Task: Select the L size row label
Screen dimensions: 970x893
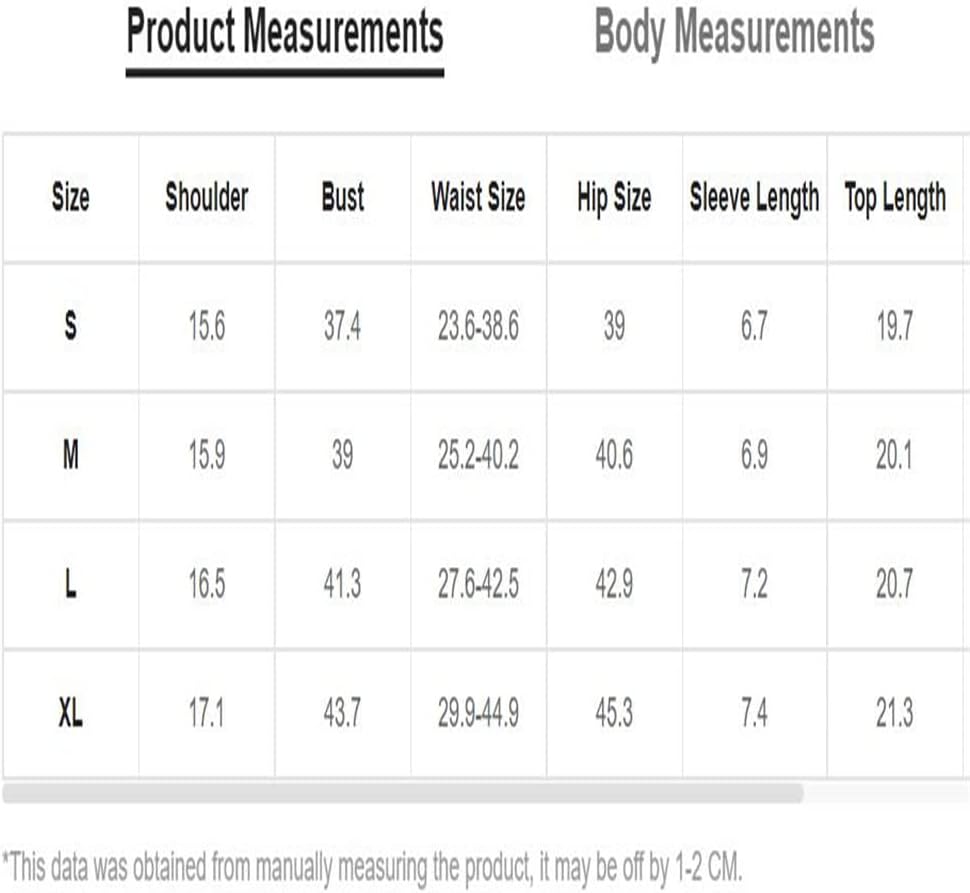Action: coord(71,584)
